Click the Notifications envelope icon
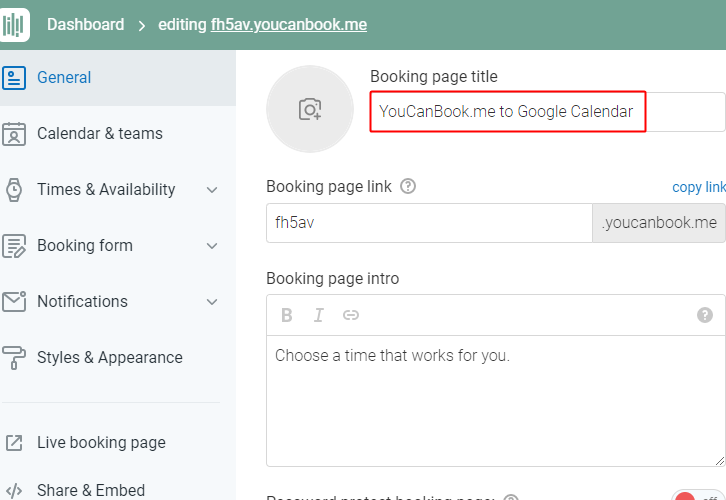This screenshot has height=500, width=726. (x=14, y=301)
